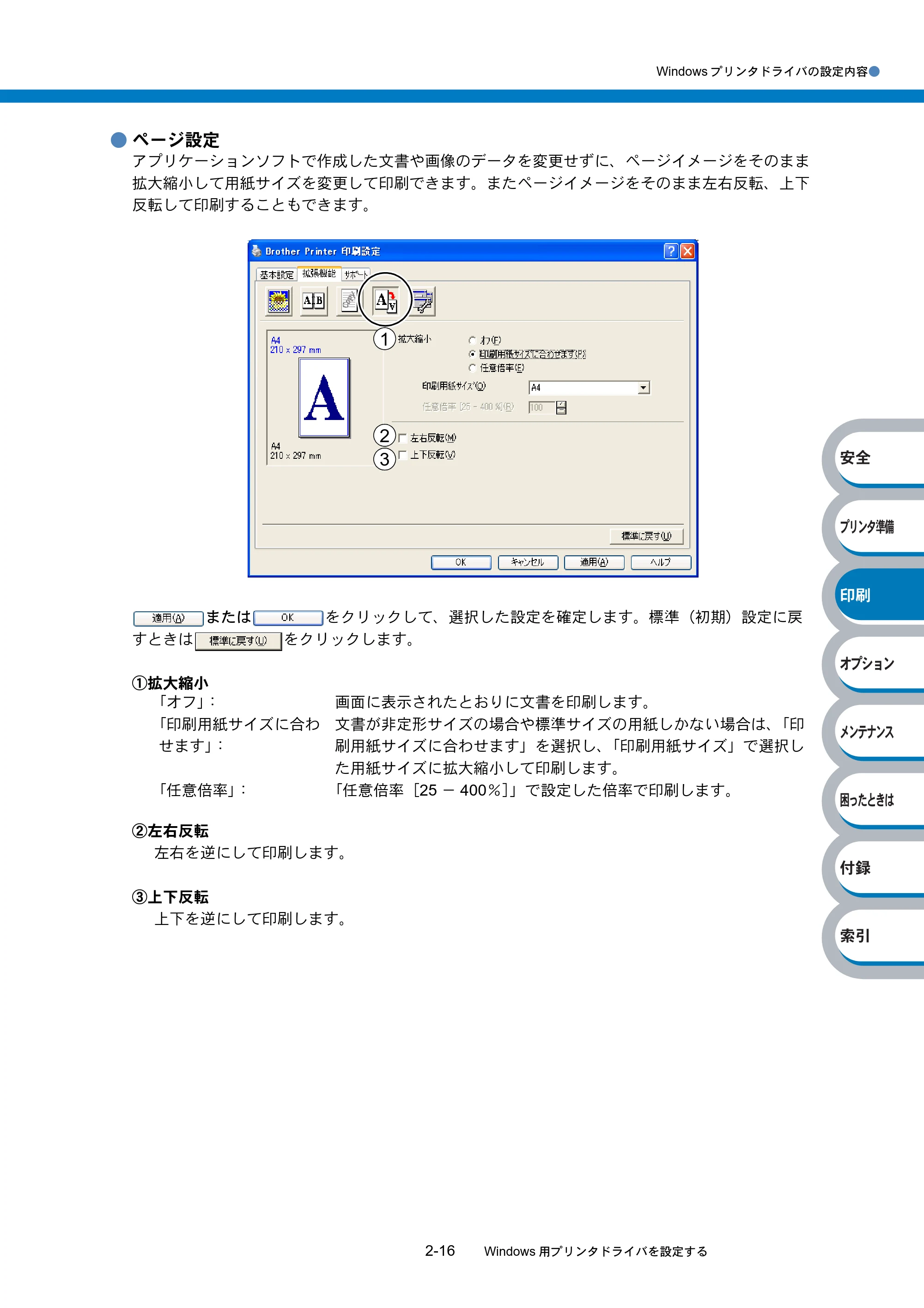Open the 安全 side tab
The width and height of the screenshot is (924, 1308).
(879, 457)
